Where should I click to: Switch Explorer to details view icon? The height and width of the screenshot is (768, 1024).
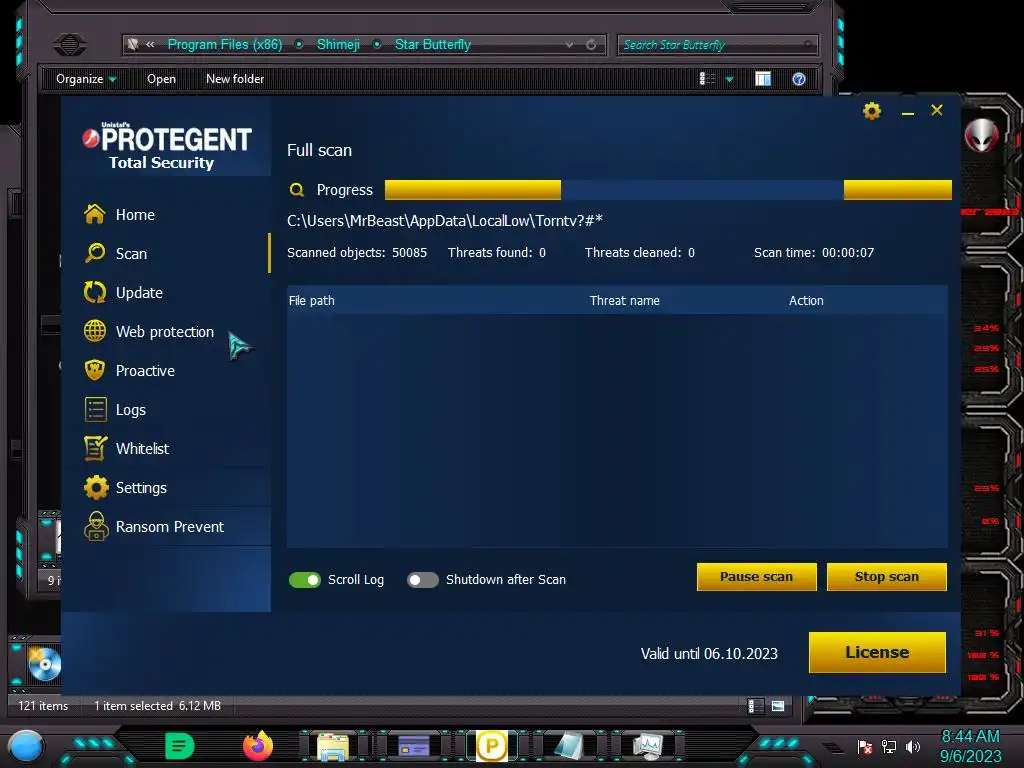(755, 706)
